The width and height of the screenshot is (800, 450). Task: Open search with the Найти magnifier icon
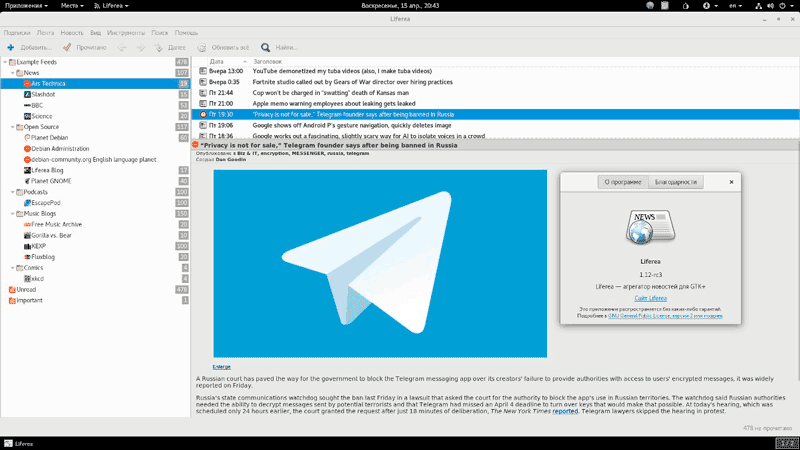[x=266, y=47]
